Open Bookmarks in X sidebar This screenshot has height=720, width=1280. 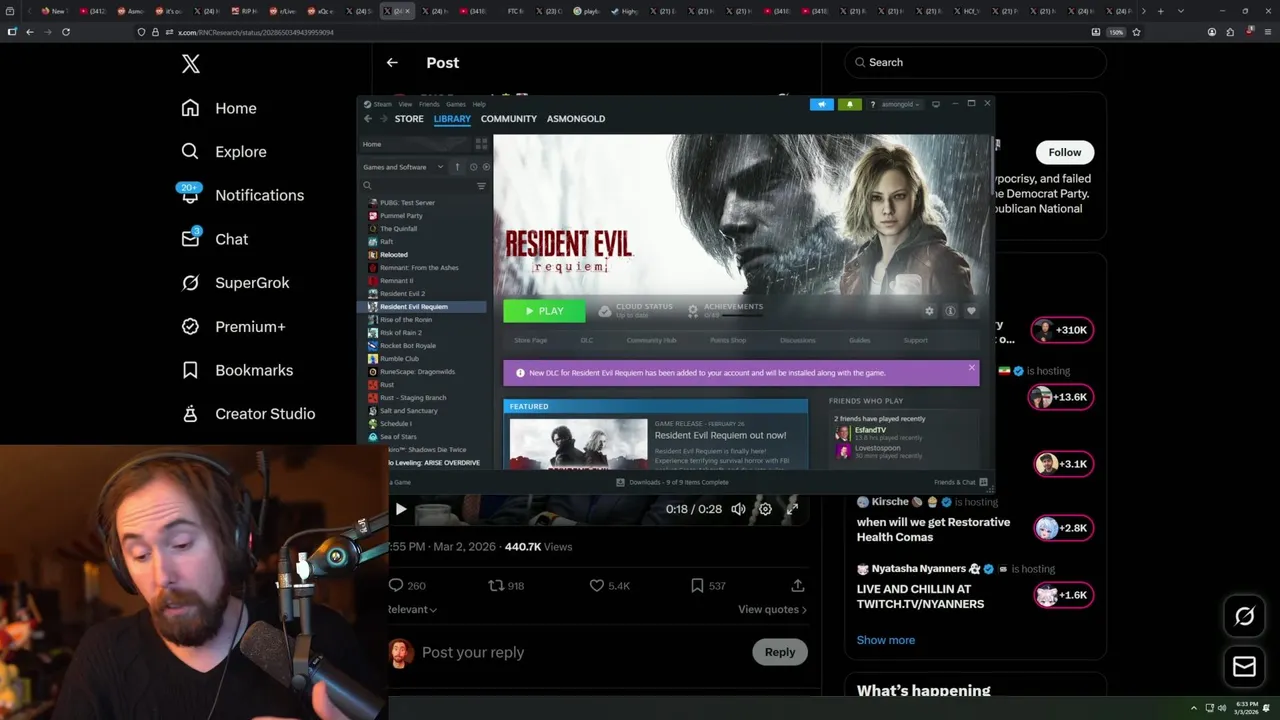pos(237,370)
